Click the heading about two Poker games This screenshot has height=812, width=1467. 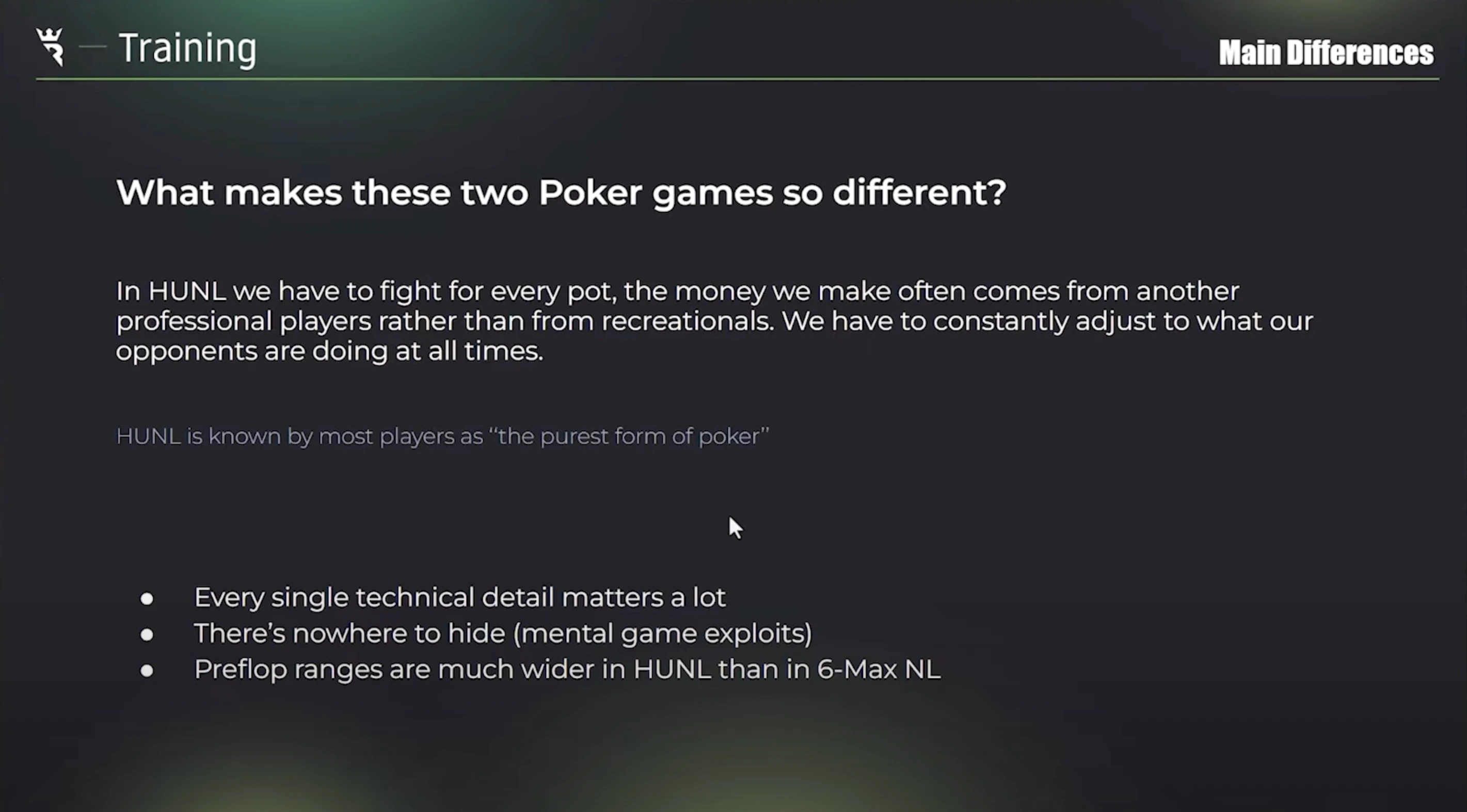click(561, 192)
